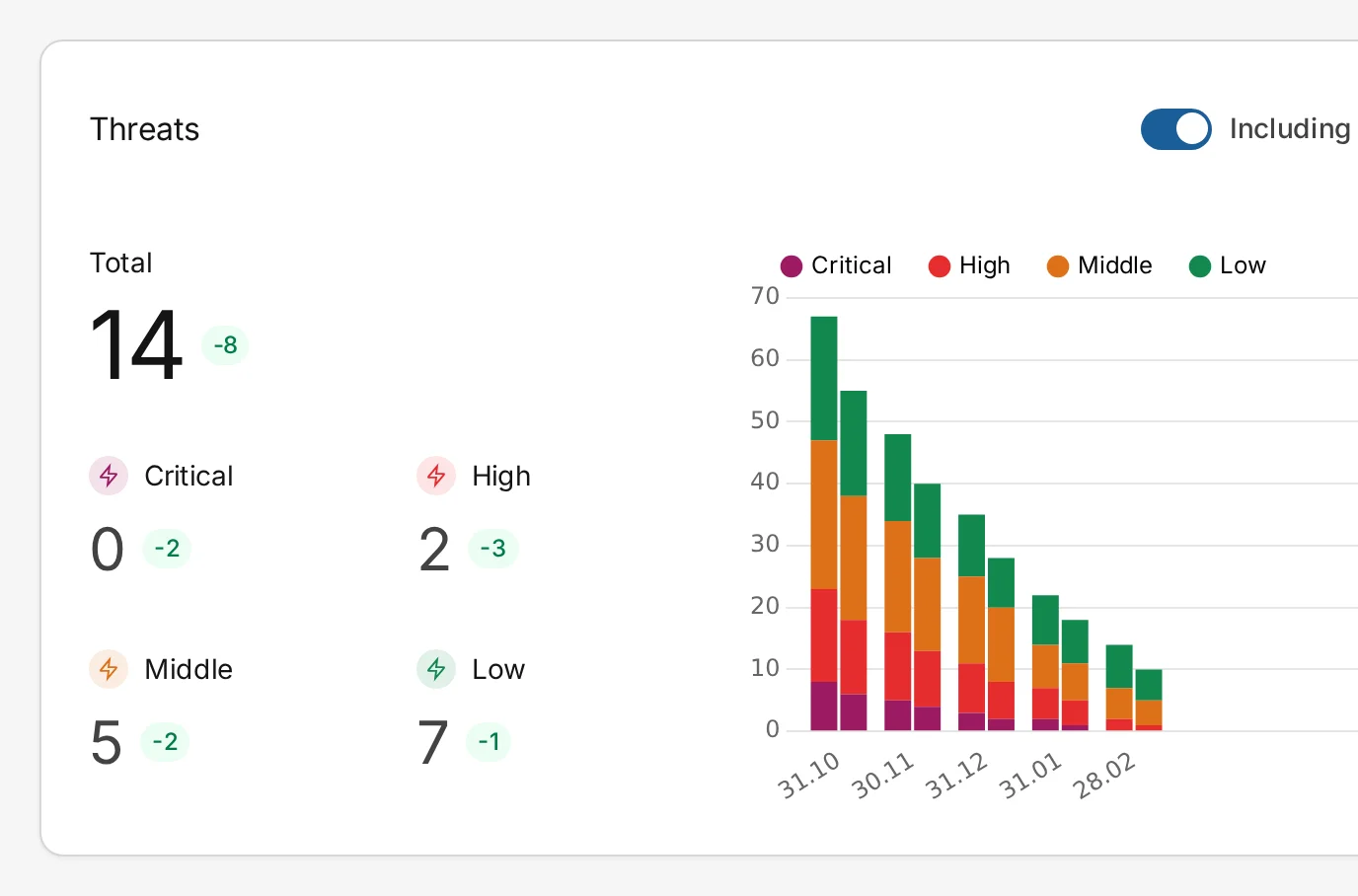Select the 28.02 bar on the chart
This screenshot has width=1358, height=896.
1118,691
